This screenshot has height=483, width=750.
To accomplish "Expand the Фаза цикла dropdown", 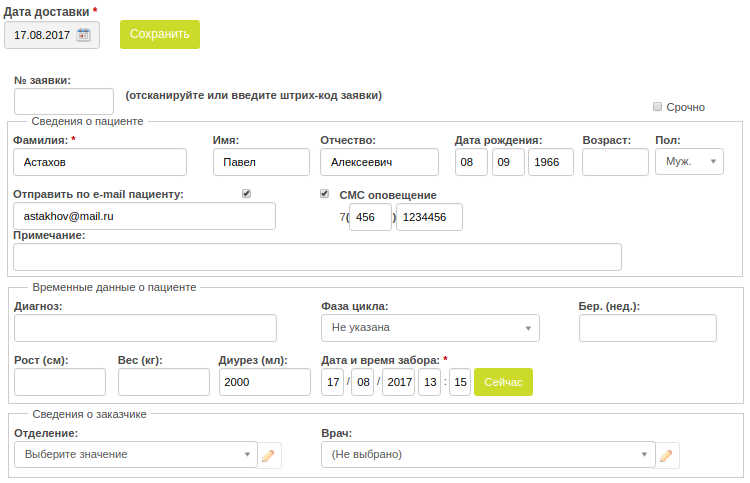I will 430,328.
